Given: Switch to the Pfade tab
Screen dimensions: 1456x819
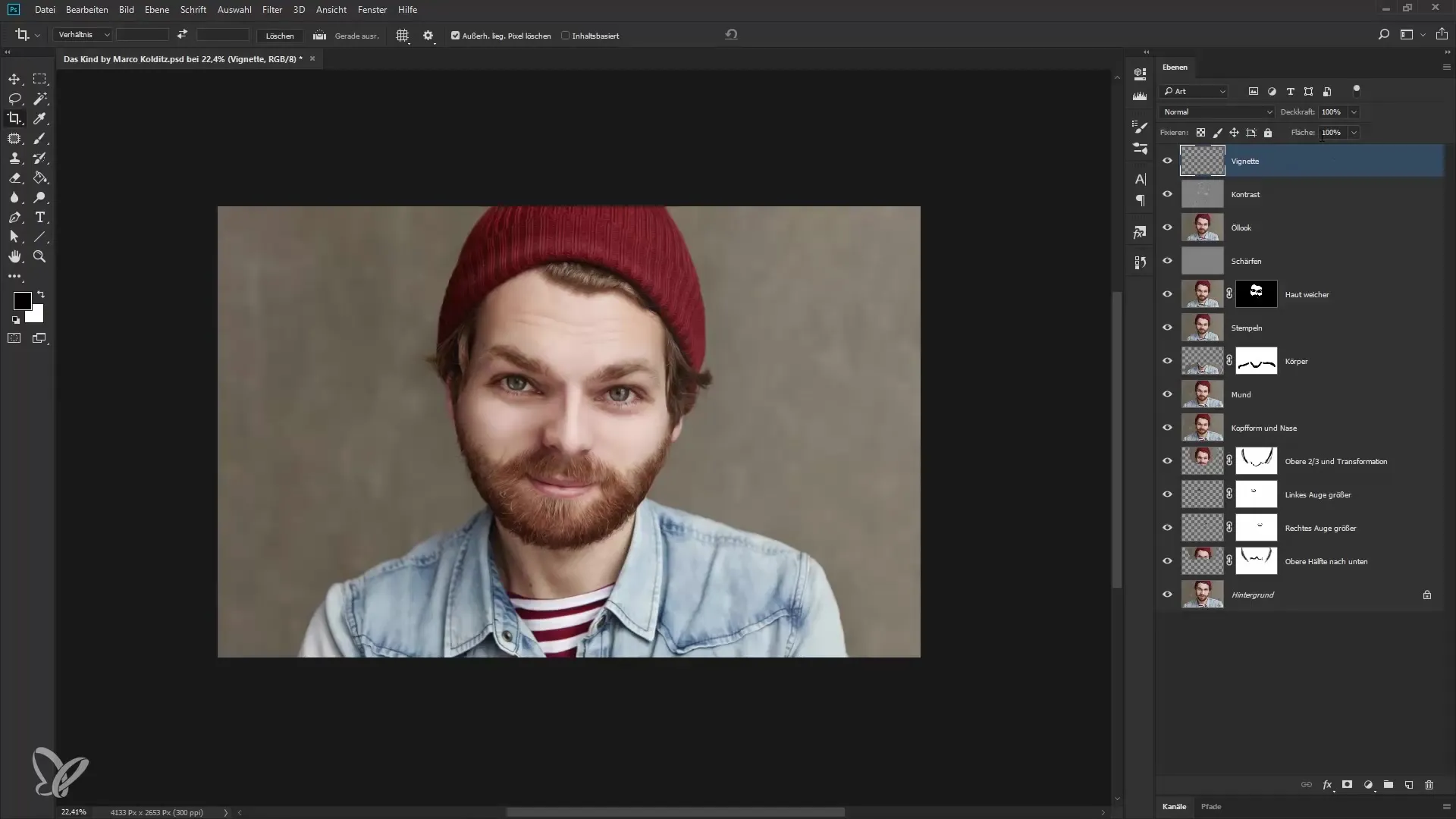Looking at the screenshot, I should coord(1211,806).
